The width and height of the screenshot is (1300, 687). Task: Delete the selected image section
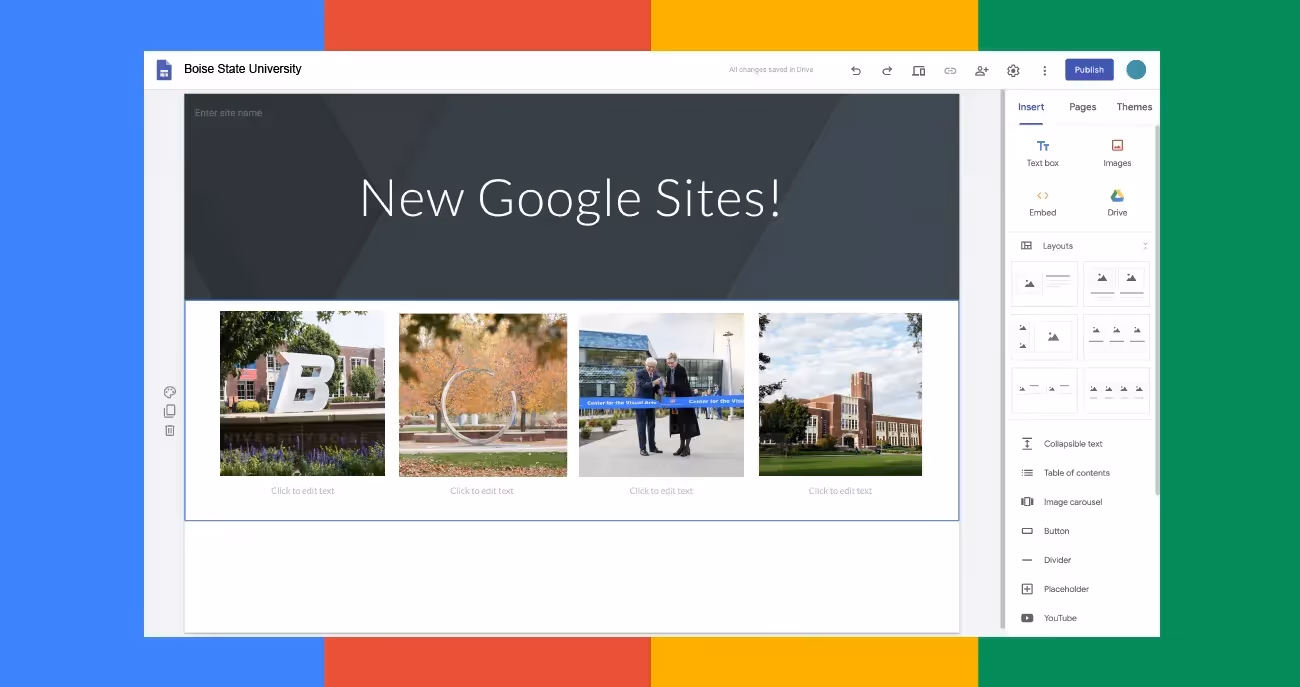coord(169,430)
